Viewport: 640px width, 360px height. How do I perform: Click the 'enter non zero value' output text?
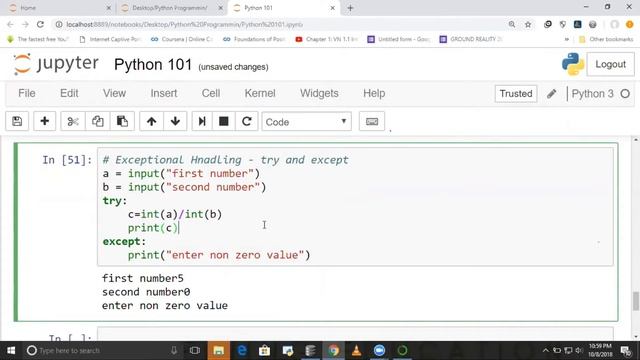coord(165,305)
